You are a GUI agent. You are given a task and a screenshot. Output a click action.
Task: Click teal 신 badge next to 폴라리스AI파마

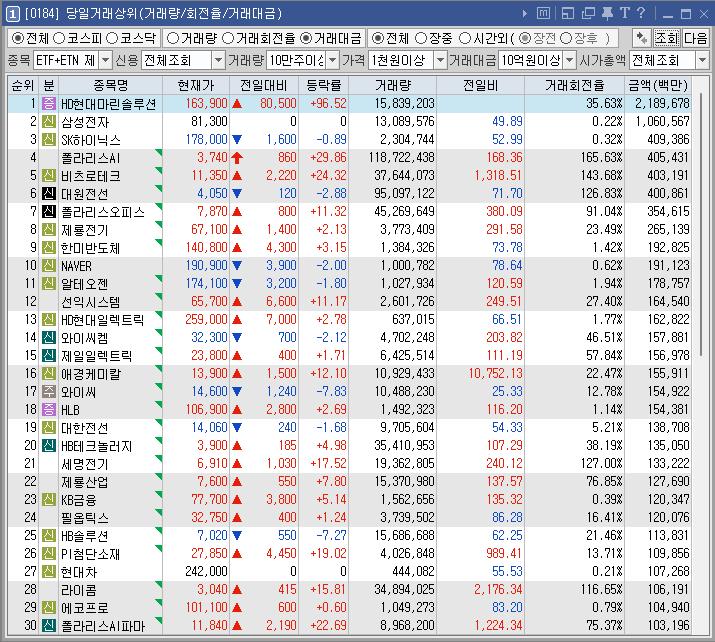coord(49,625)
